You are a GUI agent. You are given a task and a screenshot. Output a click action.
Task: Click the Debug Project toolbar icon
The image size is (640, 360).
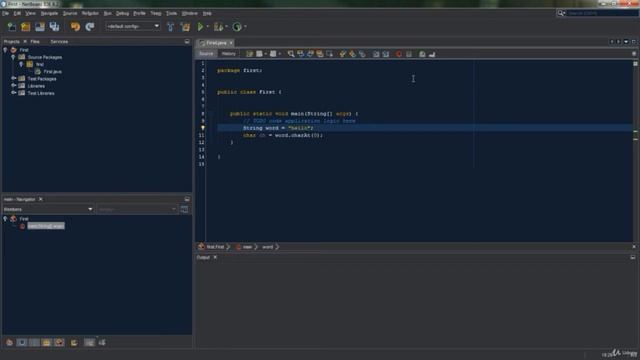218,27
